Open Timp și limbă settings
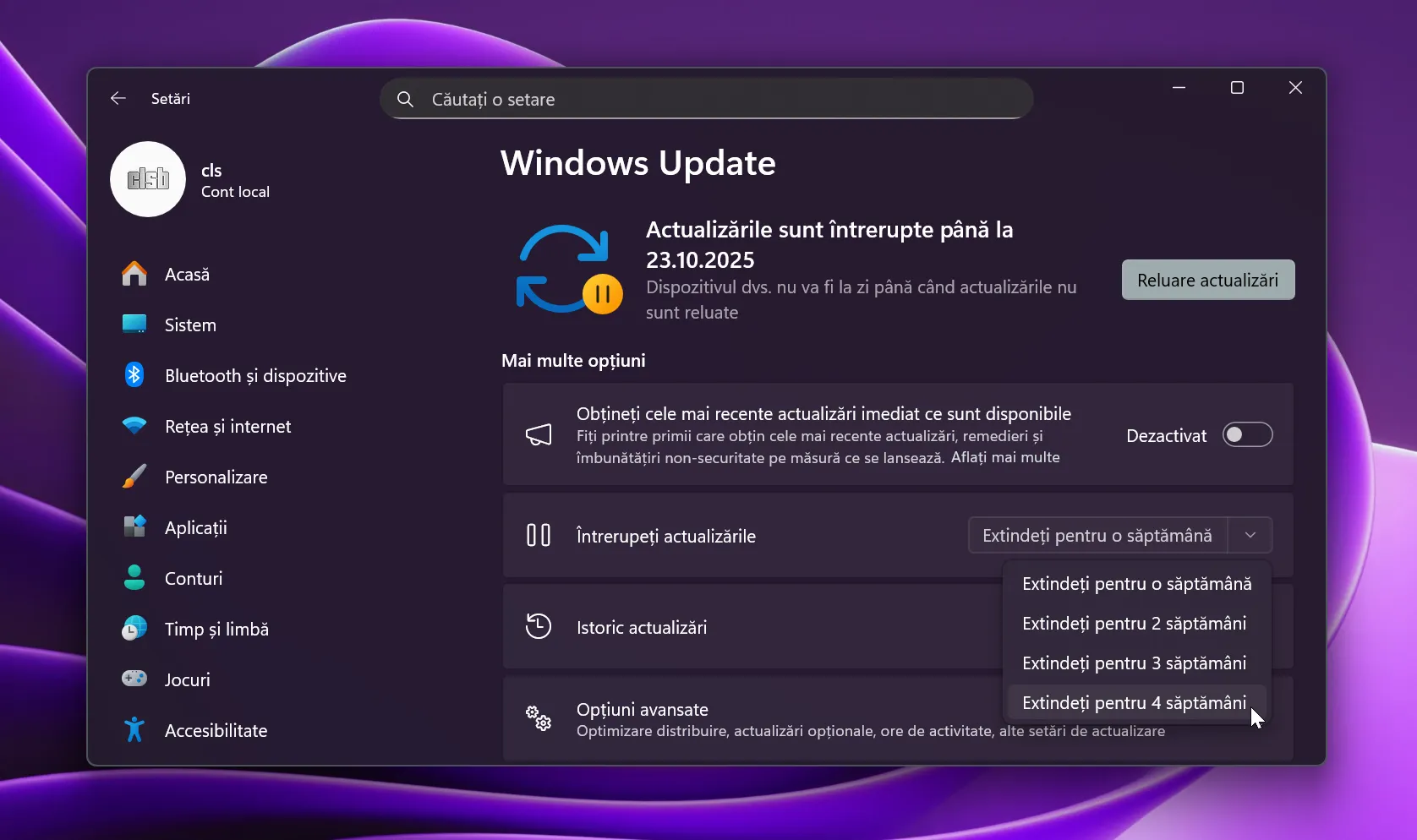 tap(216, 630)
